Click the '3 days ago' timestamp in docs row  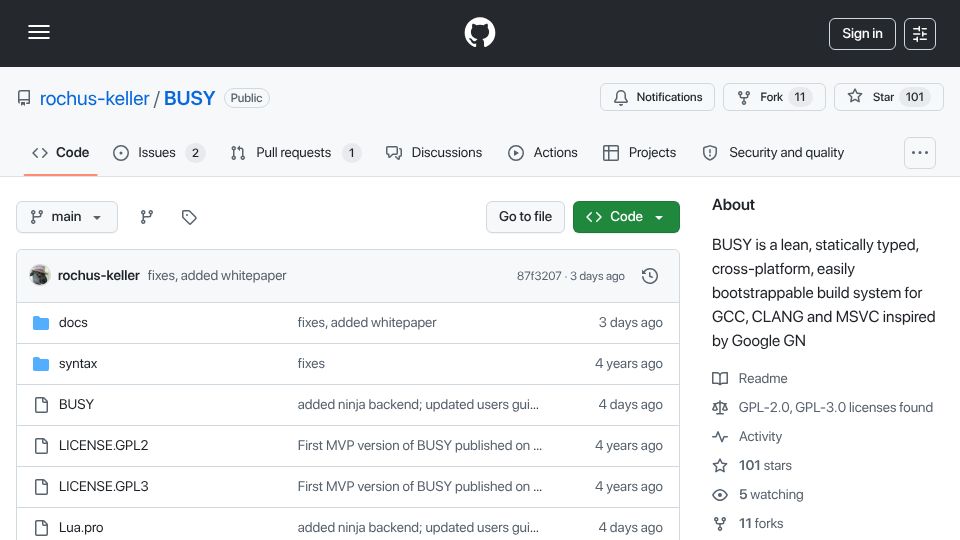tap(630, 323)
